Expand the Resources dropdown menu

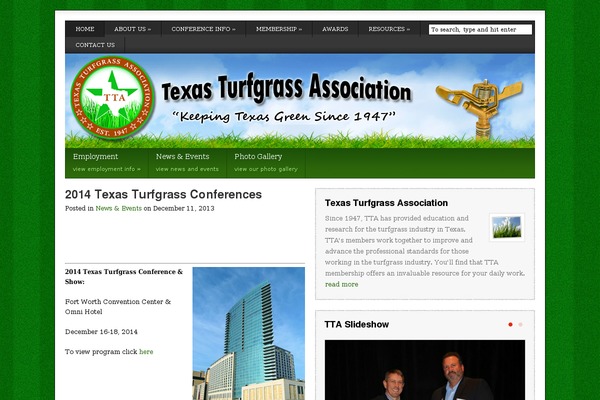tap(389, 29)
